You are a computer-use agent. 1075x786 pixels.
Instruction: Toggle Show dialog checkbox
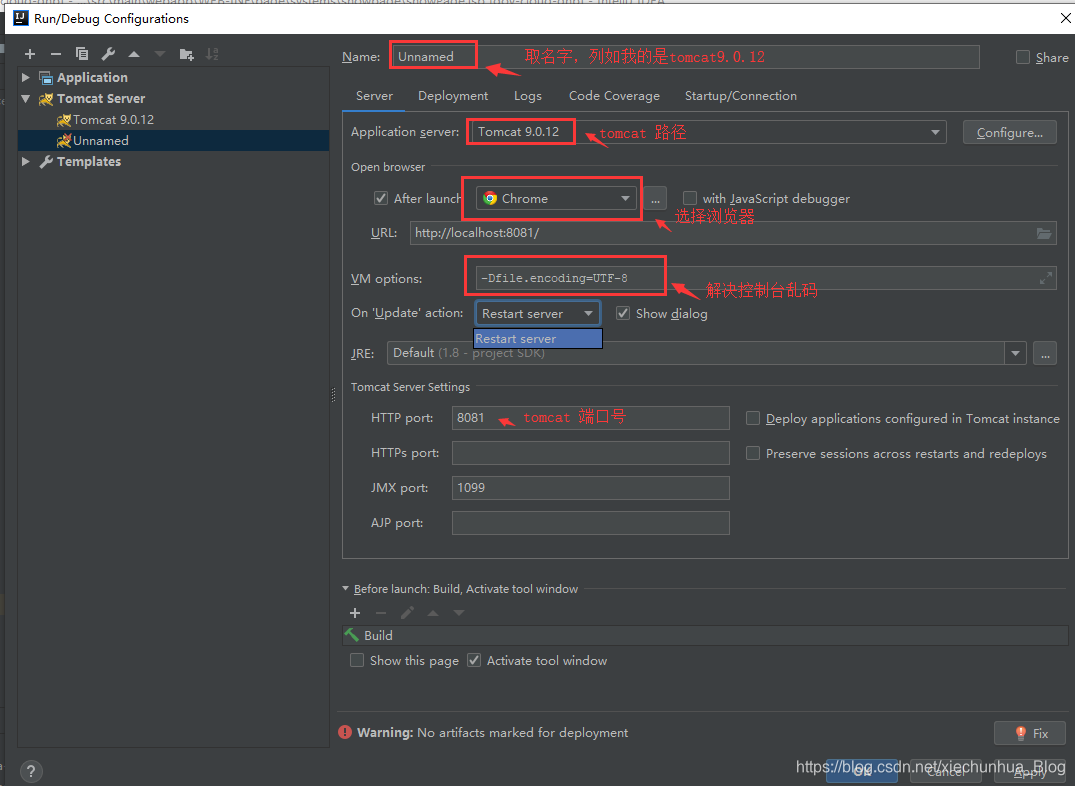point(623,313)
